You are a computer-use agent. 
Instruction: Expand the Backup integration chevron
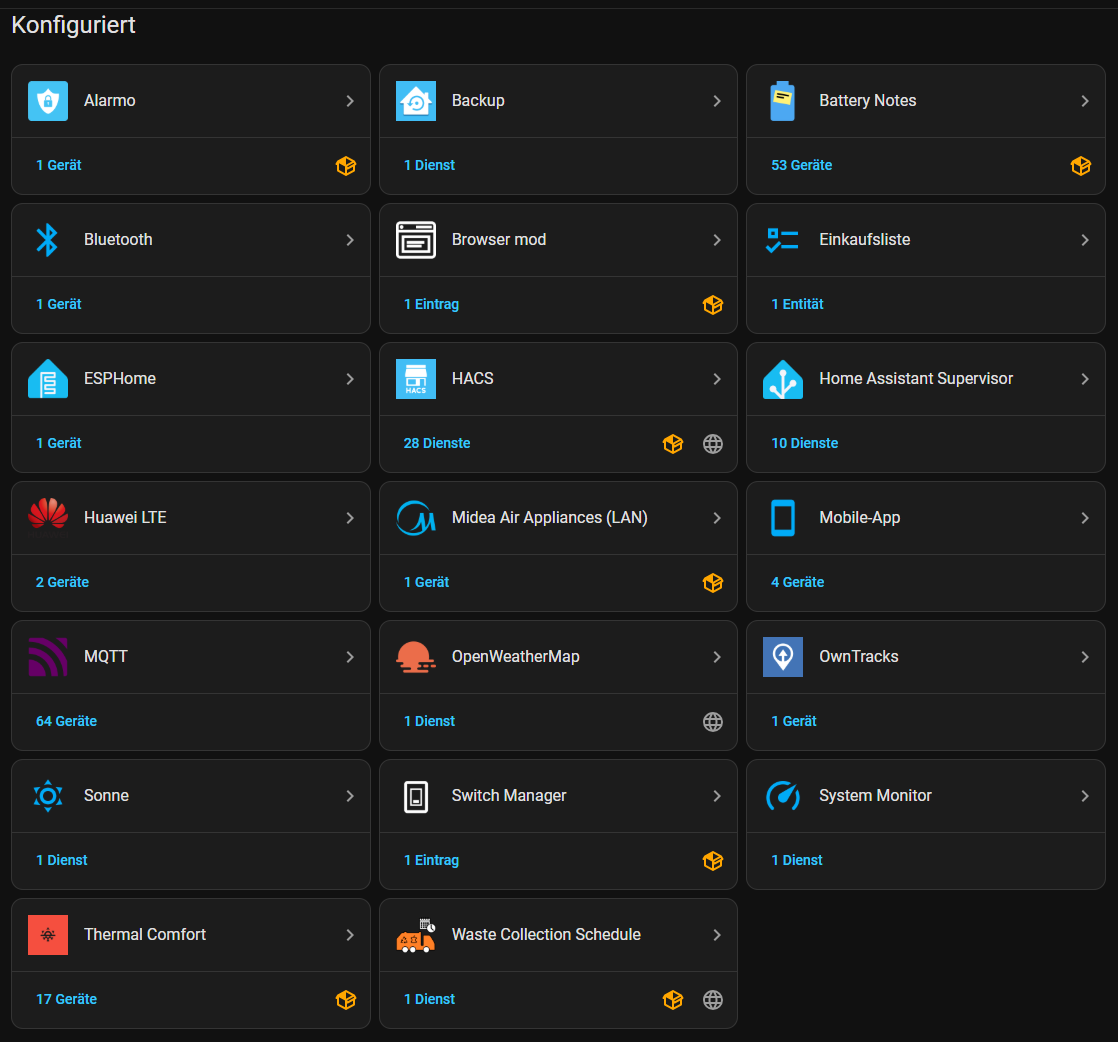[717, 101]
